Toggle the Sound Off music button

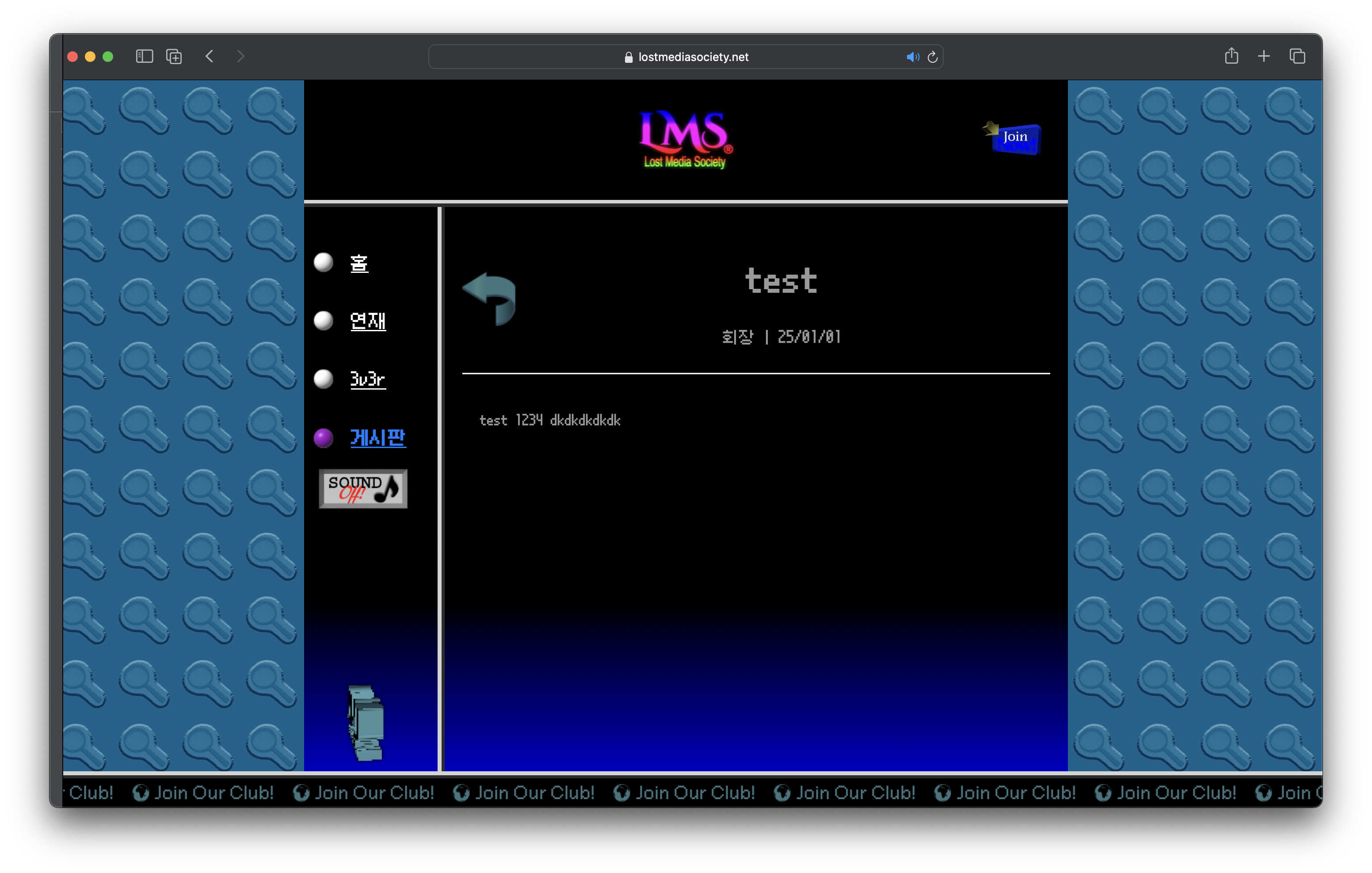pyautogui.click(x=363, y=489)
